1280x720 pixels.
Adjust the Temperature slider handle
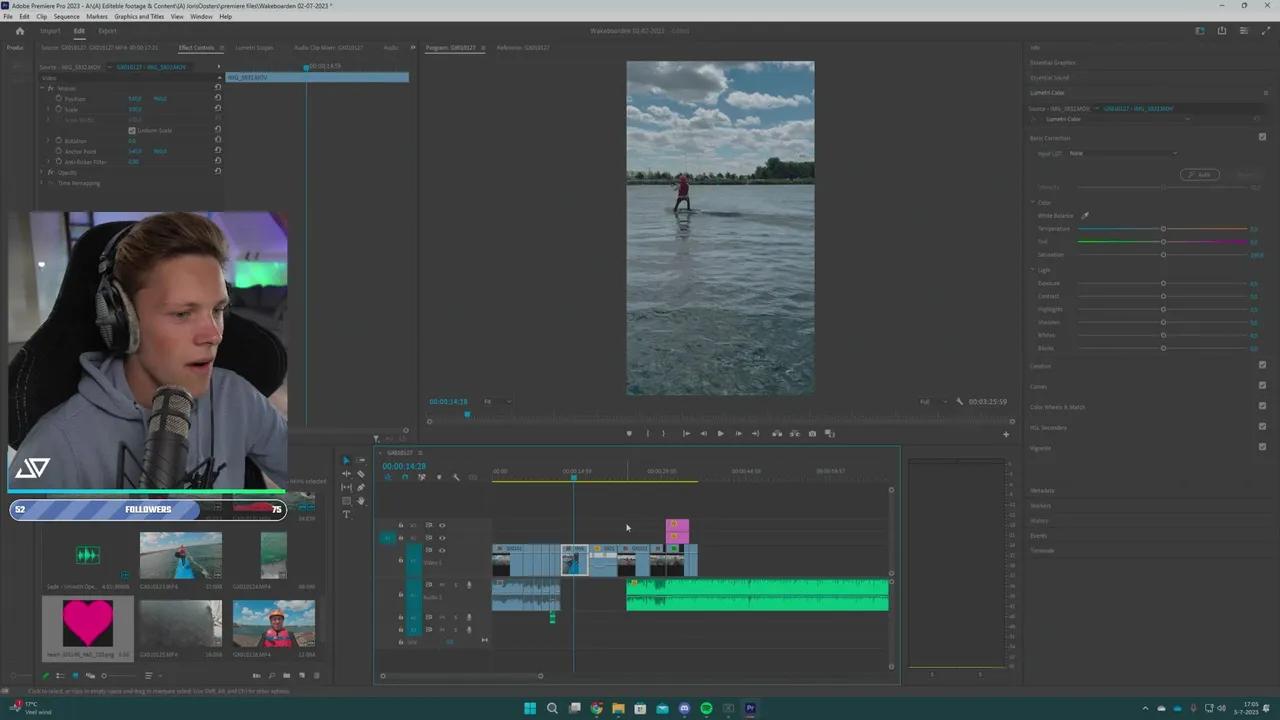point(1163,229)
